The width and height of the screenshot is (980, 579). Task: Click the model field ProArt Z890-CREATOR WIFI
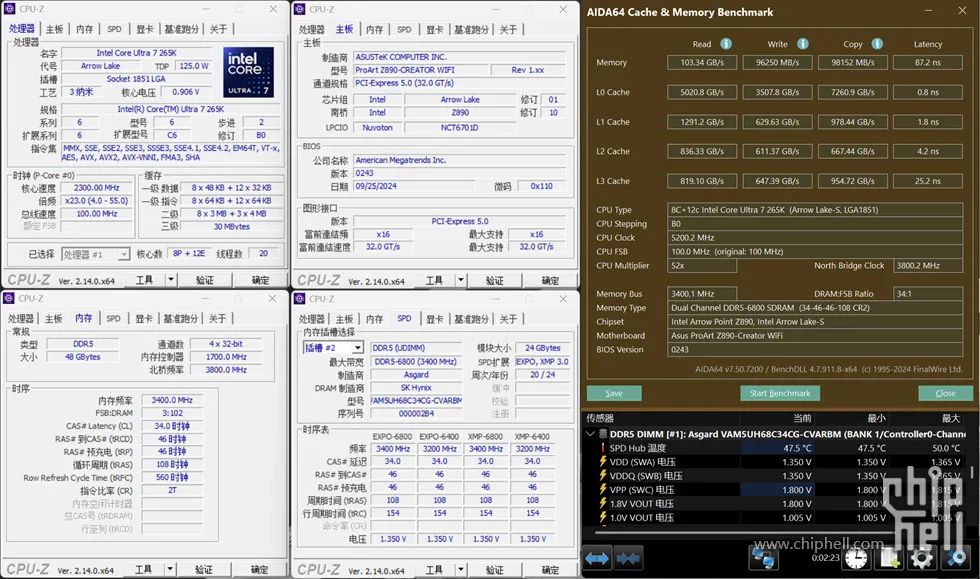[421, 70]
